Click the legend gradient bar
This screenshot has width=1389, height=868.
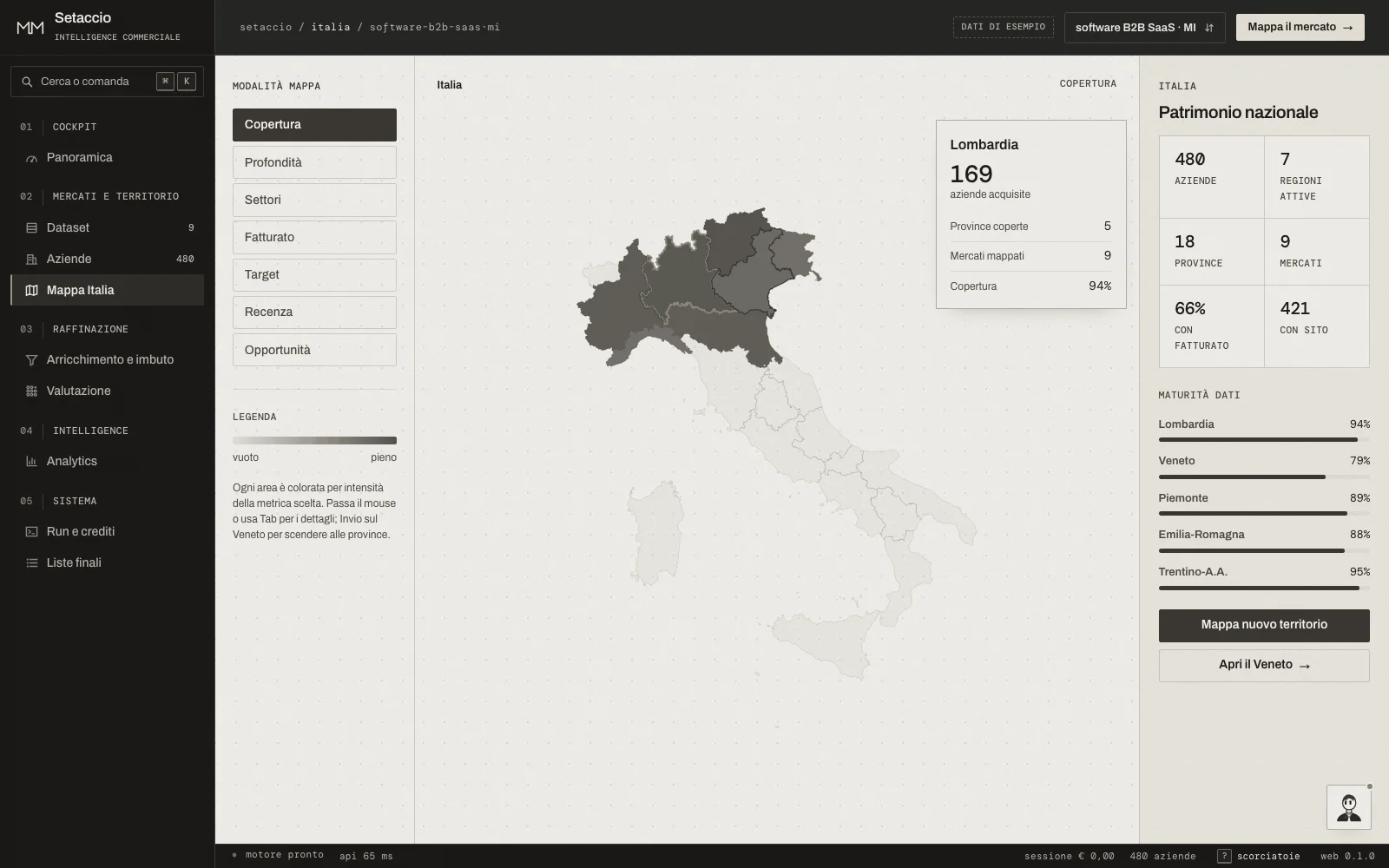tap(314, 441)
